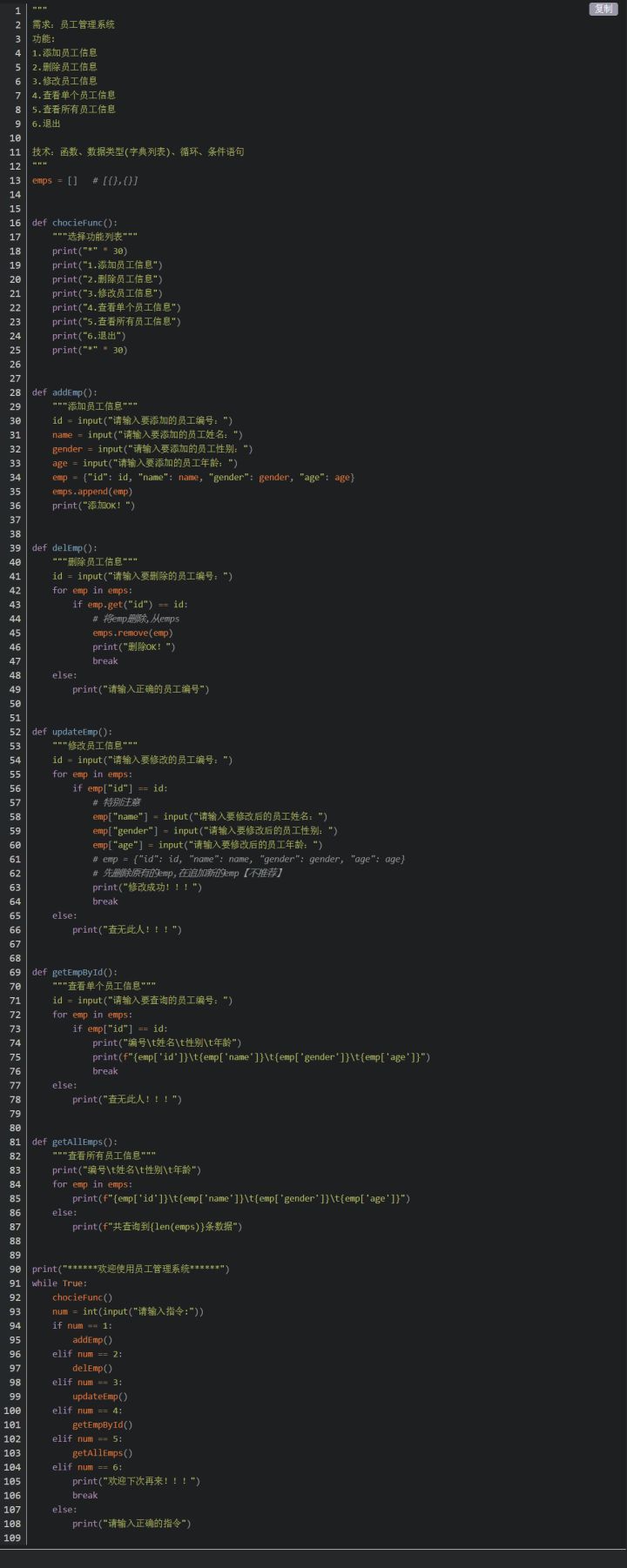Click the "updateEmp()" call on line 99
627x1568 pixels.
(x=100, y=1397)
